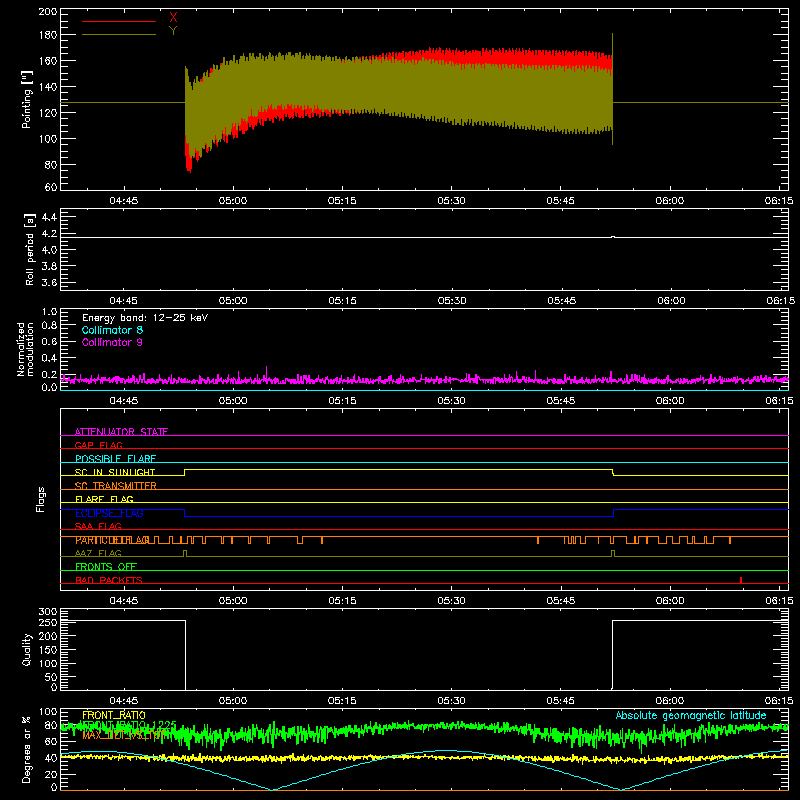Click the 'Normalized modulation' axis title
The width and height of the screenshot is (800, 800).
tap(26, 349)
